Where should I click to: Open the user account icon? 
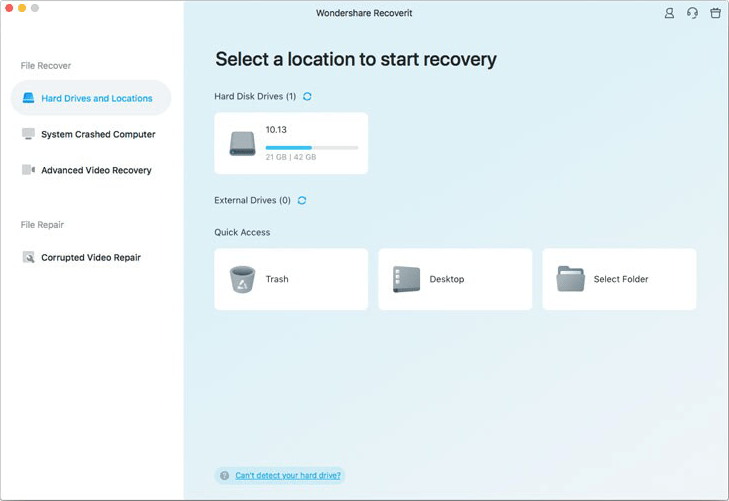pyautogui.click(x=669, y=13)
